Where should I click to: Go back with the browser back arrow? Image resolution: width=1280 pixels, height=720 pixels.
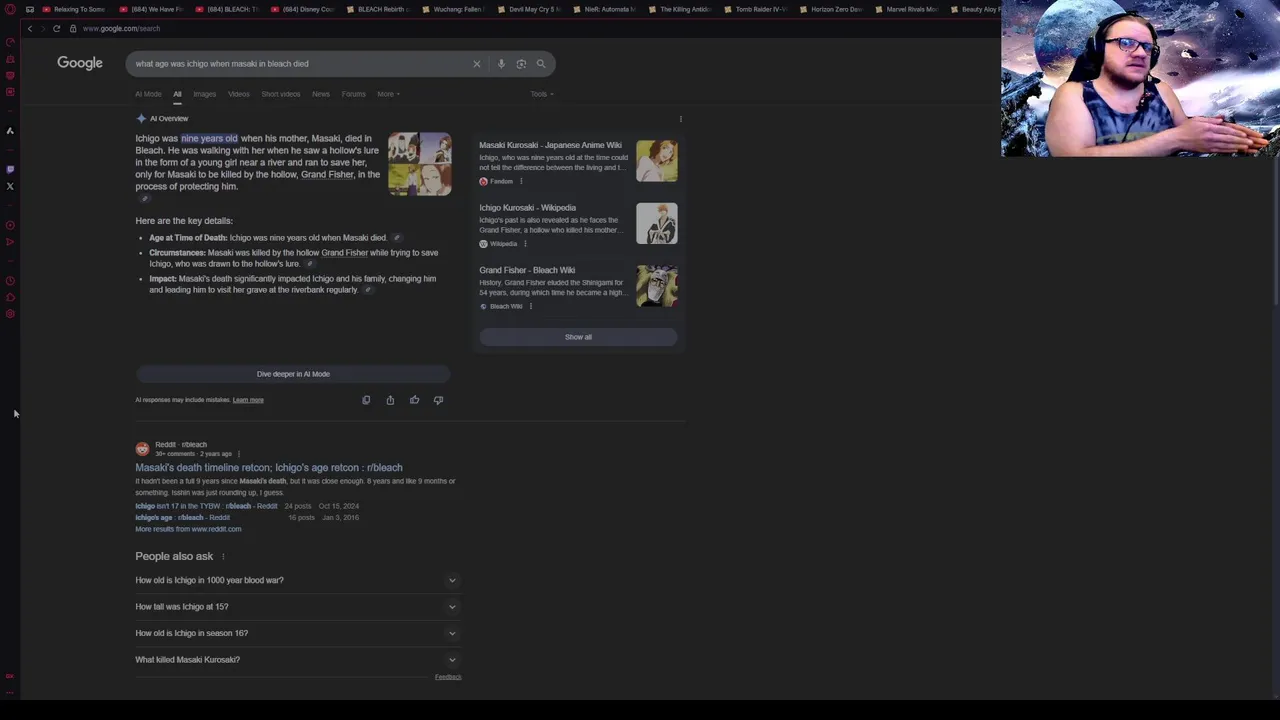(x=30, y=28)
